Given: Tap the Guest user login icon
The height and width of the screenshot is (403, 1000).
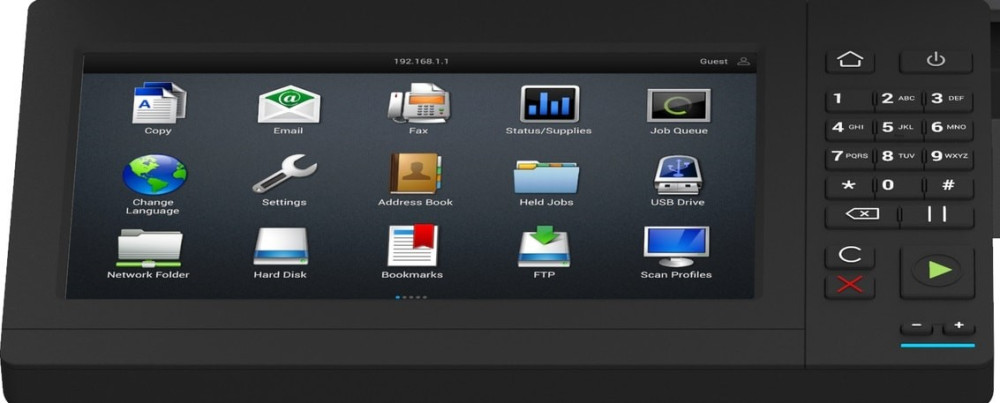Looking at the screenshot, I should tap(743, 62).
